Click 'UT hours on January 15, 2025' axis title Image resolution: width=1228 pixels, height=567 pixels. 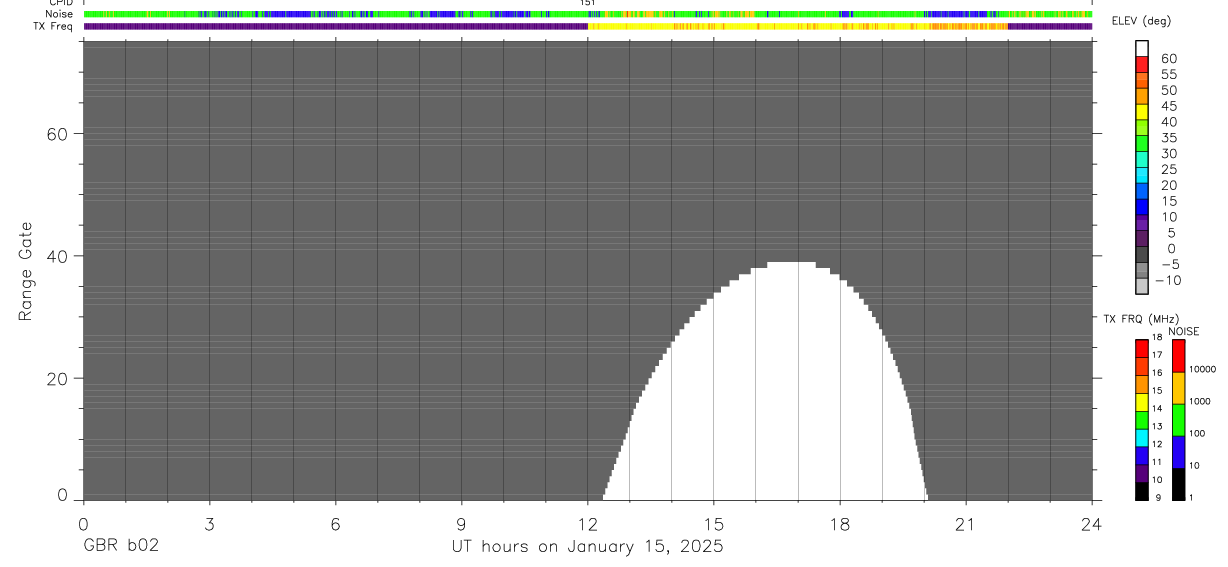[x=587, y=547]
